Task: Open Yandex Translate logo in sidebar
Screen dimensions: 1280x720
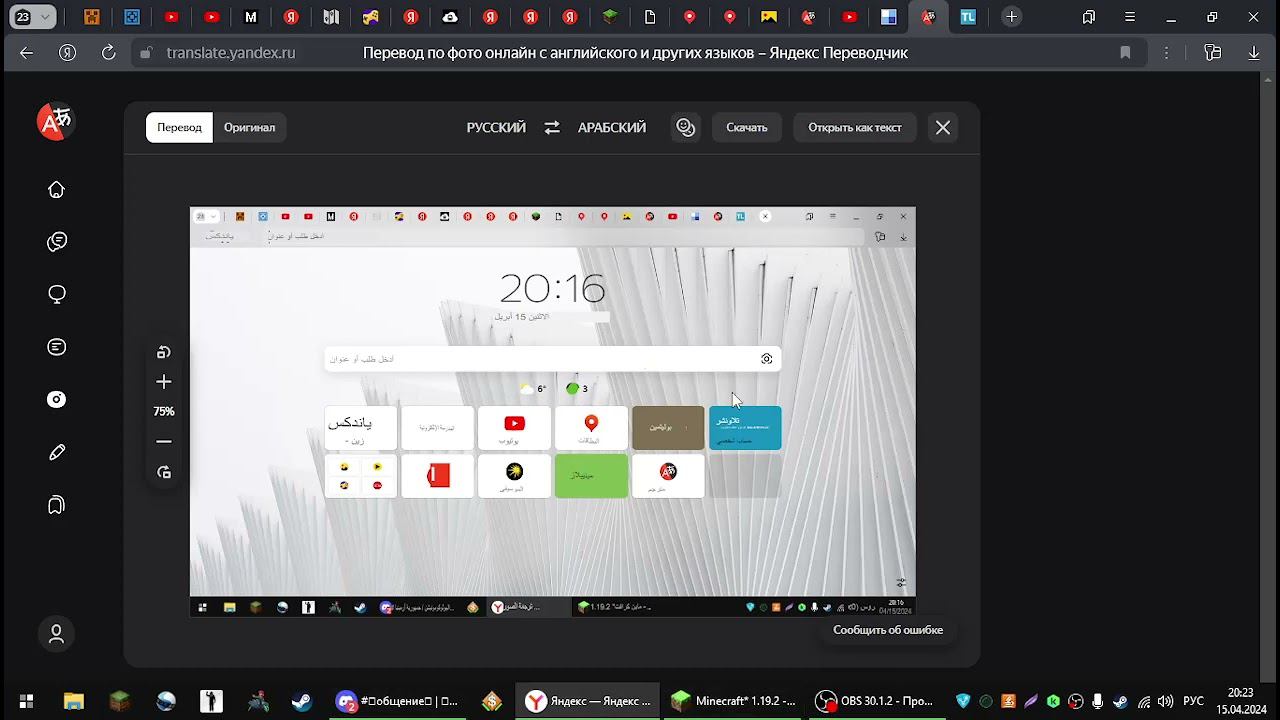Action: click(55, 122)
